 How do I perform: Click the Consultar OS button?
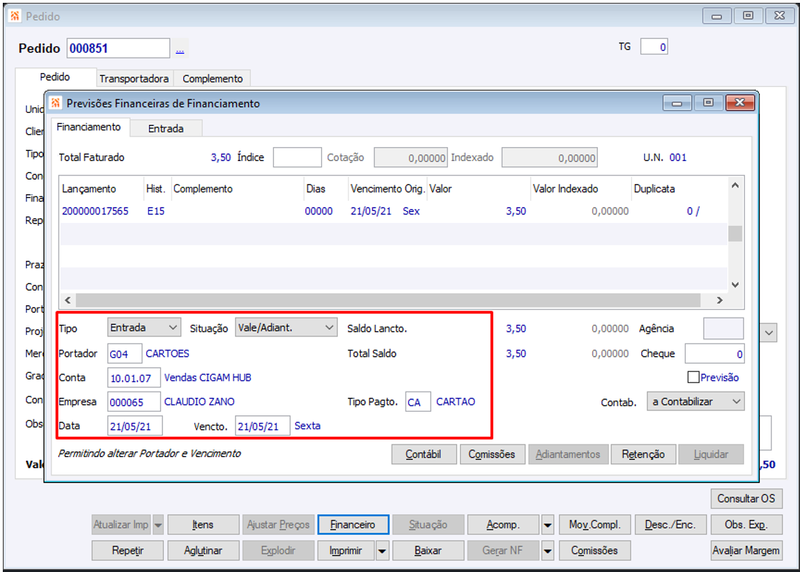point(746,499)
